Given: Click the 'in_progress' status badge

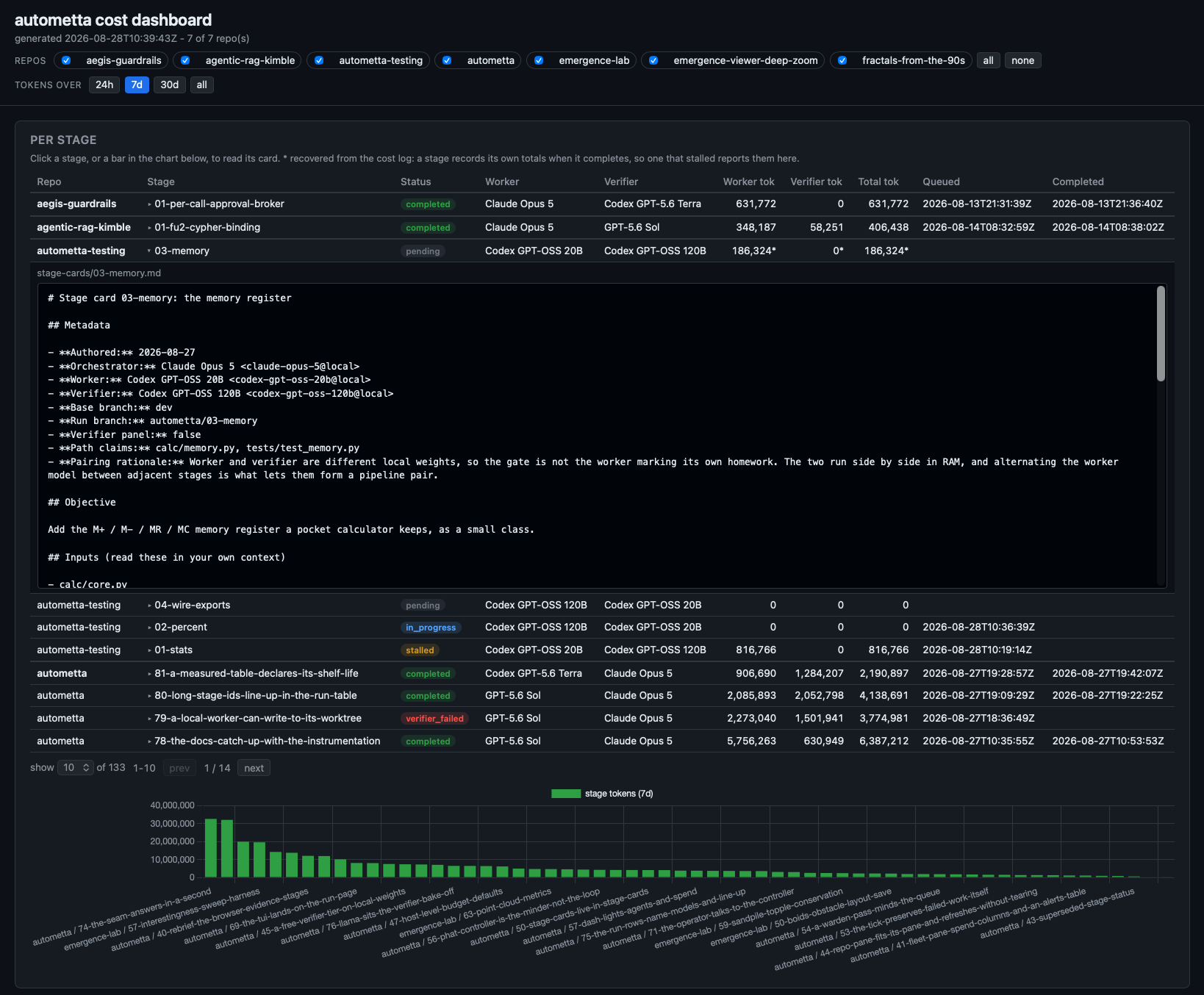Looking at the screenshot, I should (431, 628).
